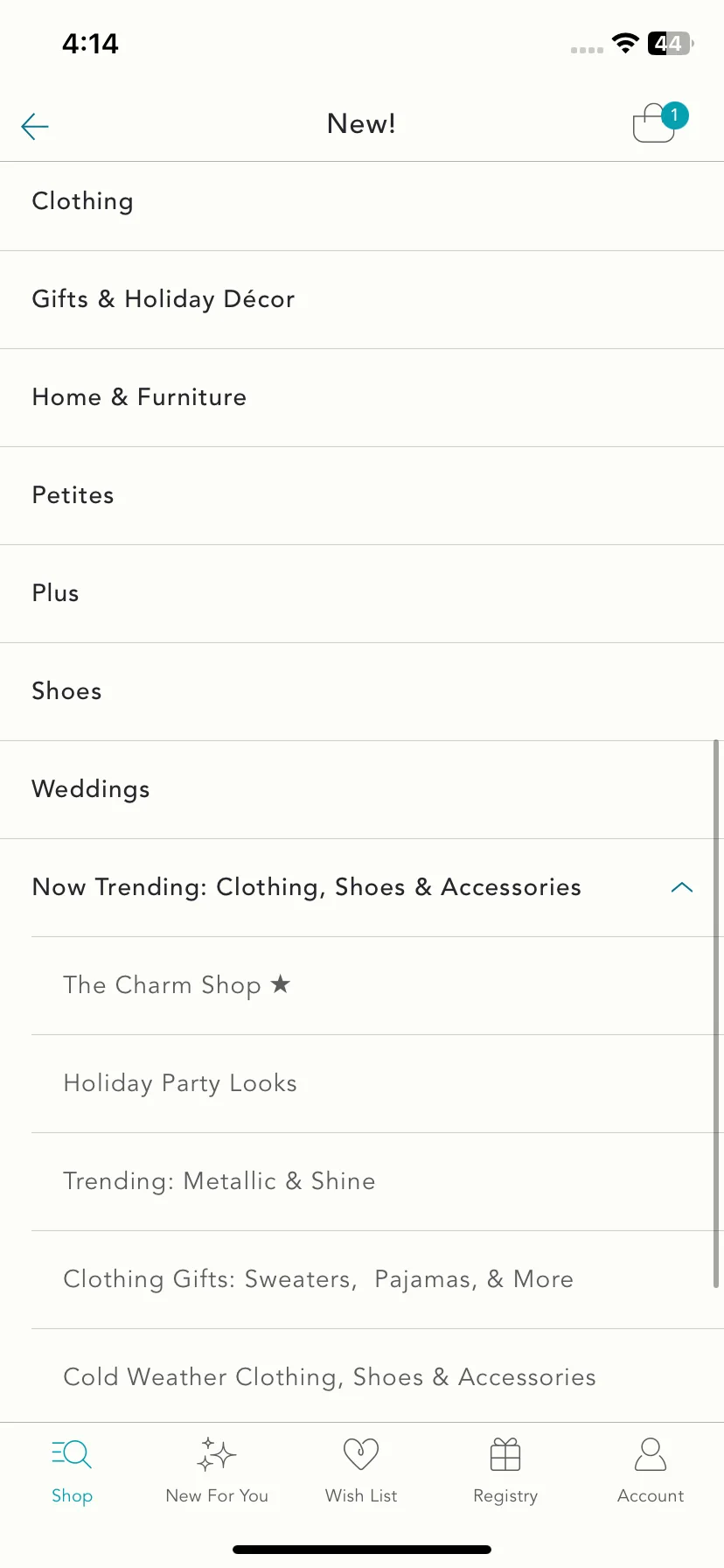Click the vertical scrollbar indicator
The width and height of the screenshot is (724, 1568).
point(716,1013)
